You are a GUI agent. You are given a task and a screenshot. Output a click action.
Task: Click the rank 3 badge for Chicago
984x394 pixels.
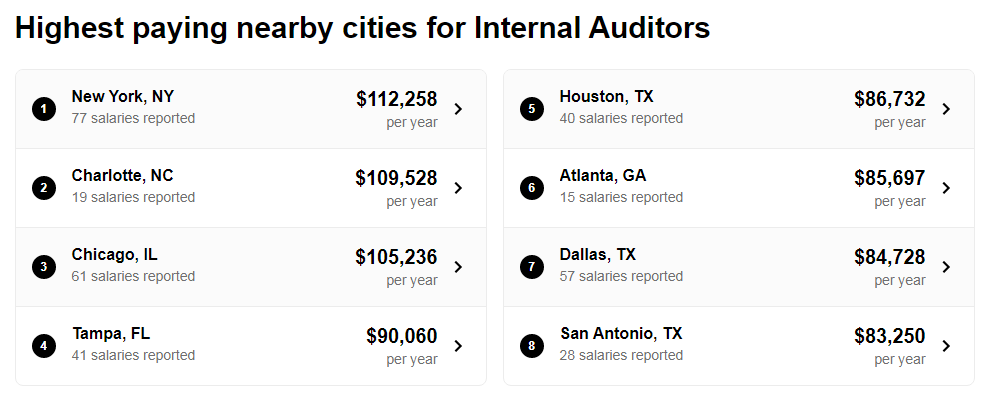click(x=44, y=267)
